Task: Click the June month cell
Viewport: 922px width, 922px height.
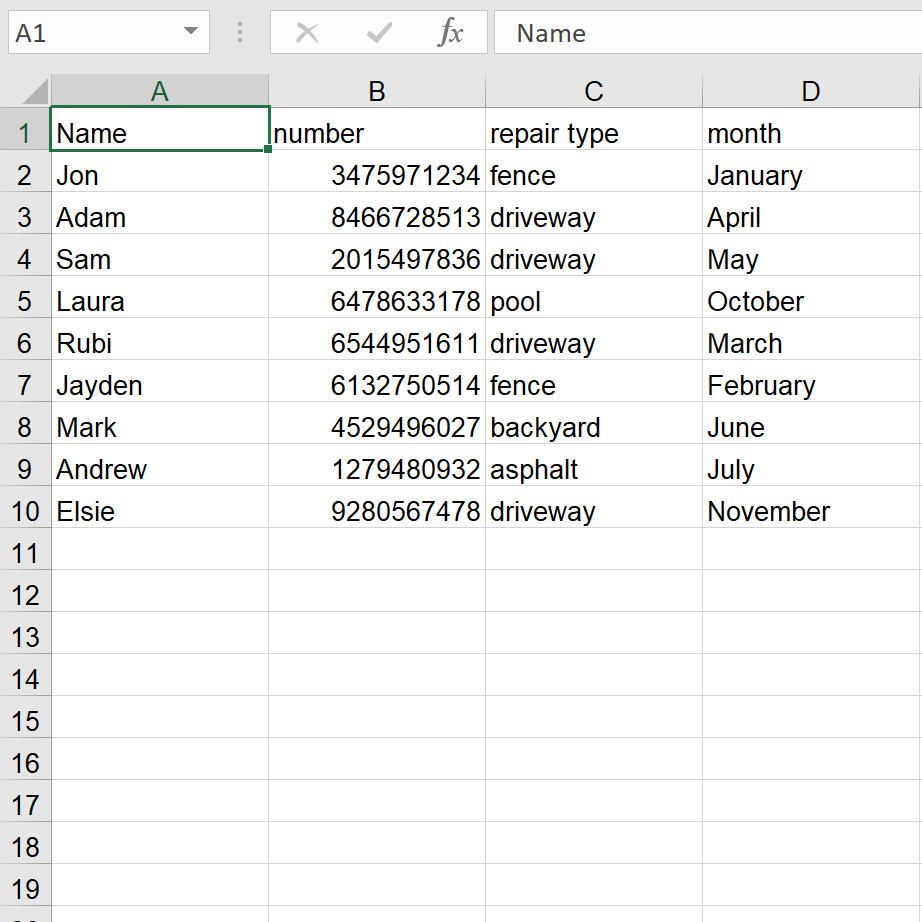Action: click(x=811, y=423)
